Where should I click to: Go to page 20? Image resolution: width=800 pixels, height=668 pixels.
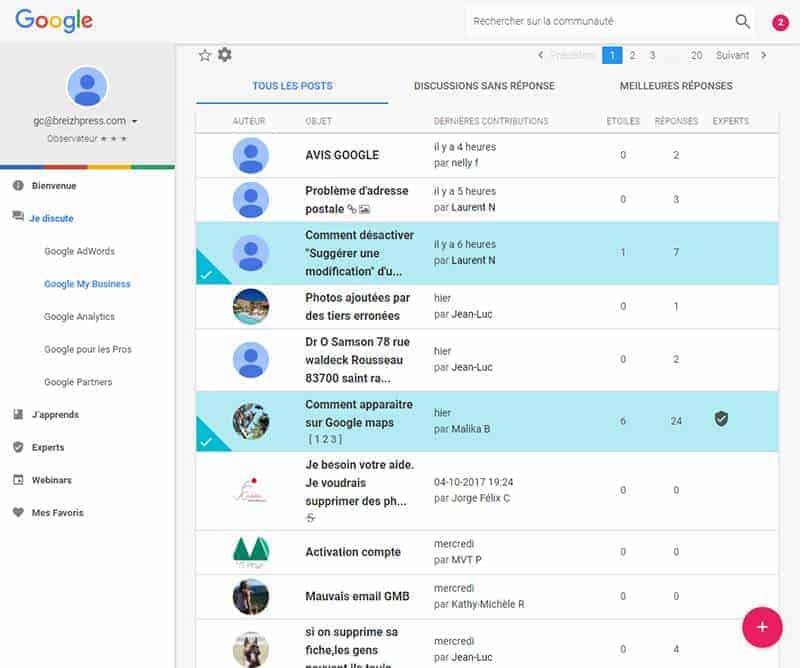point(696,55)
